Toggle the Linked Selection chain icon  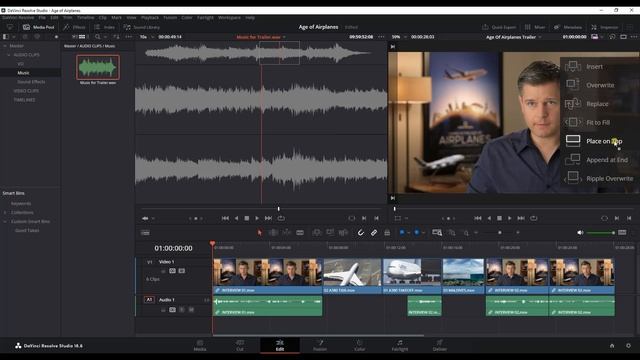tap(374, 233)
